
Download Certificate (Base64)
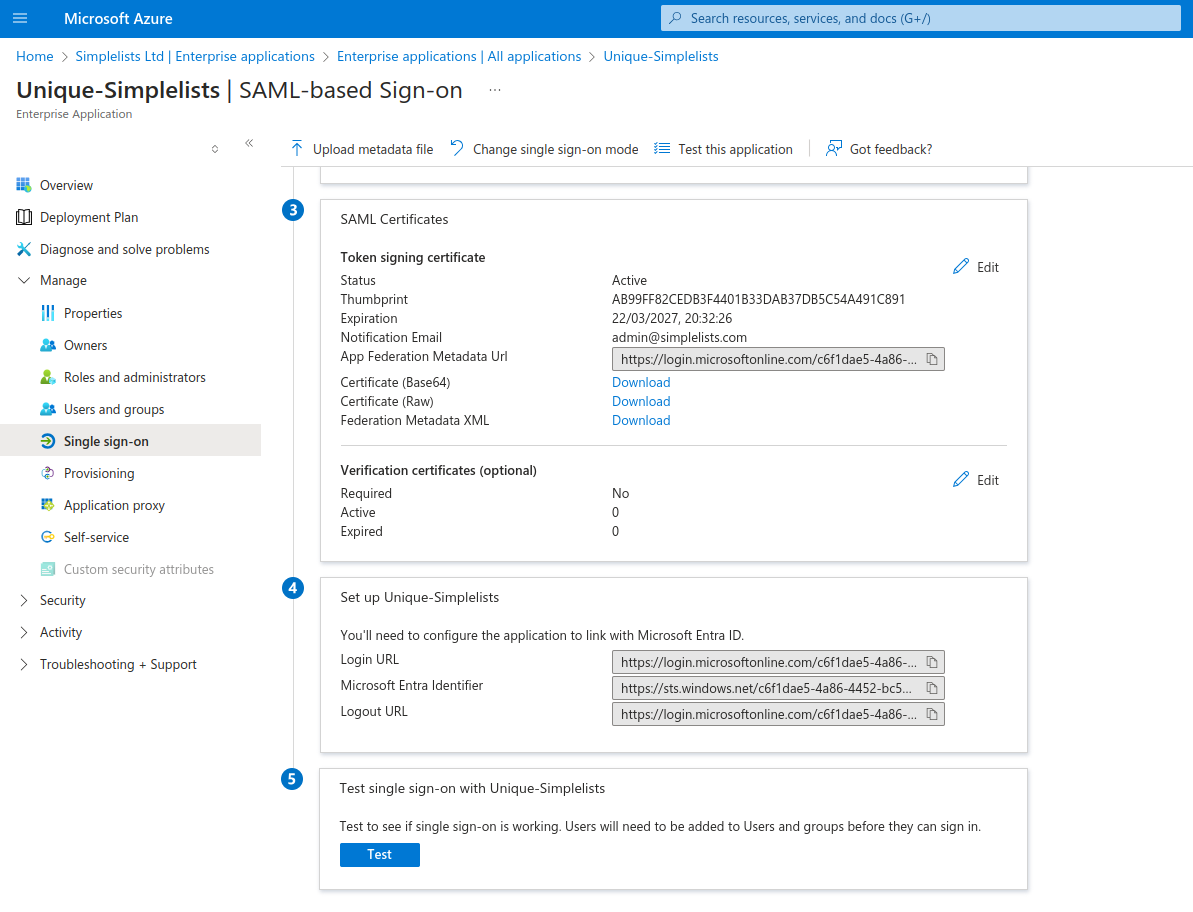(641, 382)
